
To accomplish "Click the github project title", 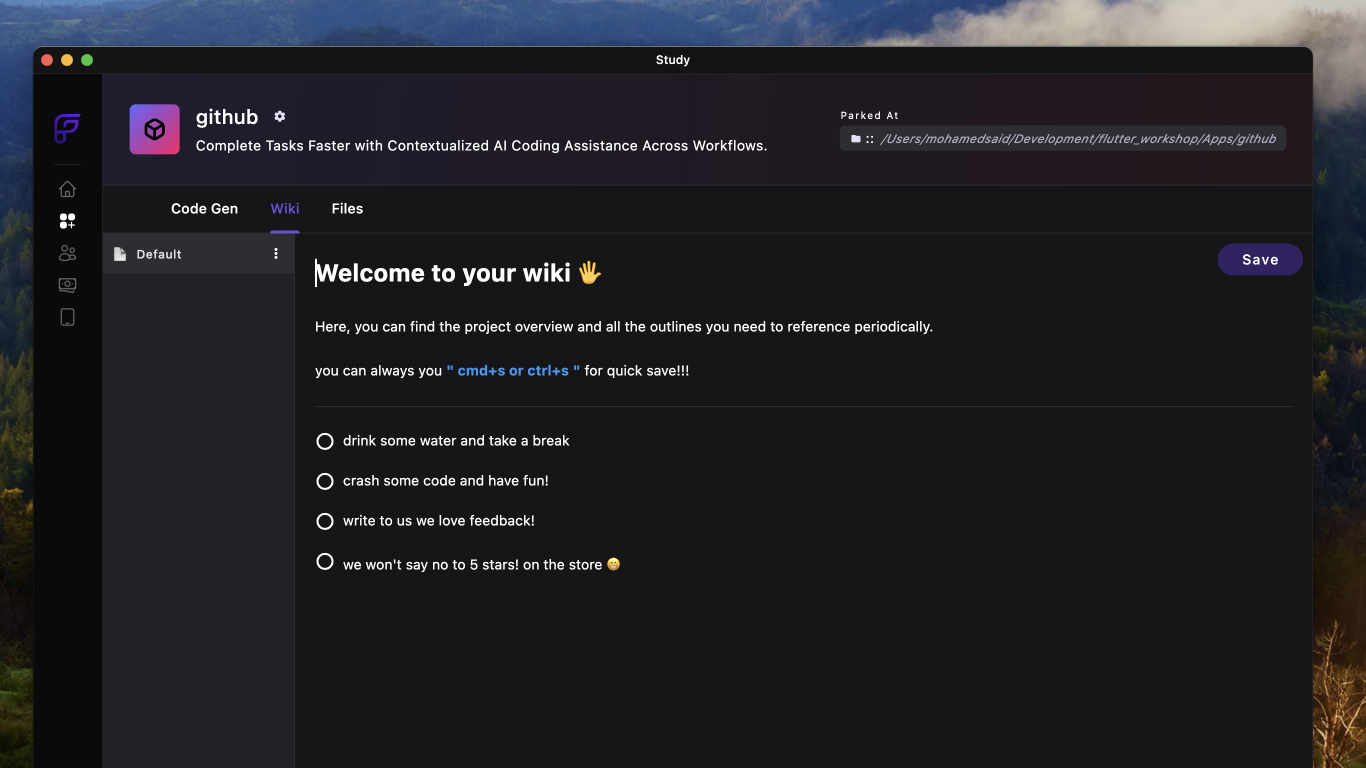I will pyautogui.click(x=227, y=117).
